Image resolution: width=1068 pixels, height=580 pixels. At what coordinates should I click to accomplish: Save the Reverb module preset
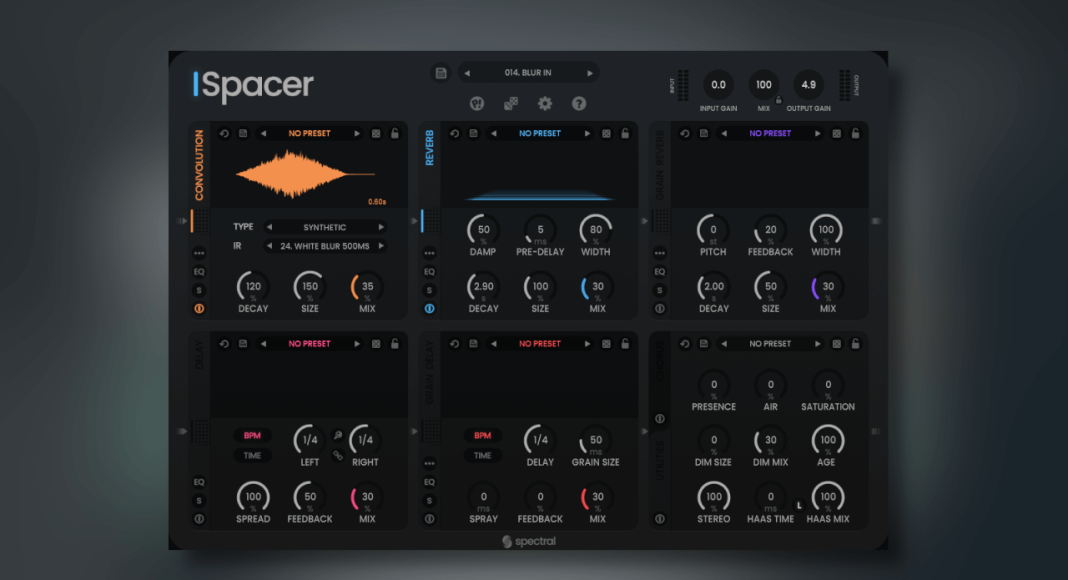click(473, 133)
